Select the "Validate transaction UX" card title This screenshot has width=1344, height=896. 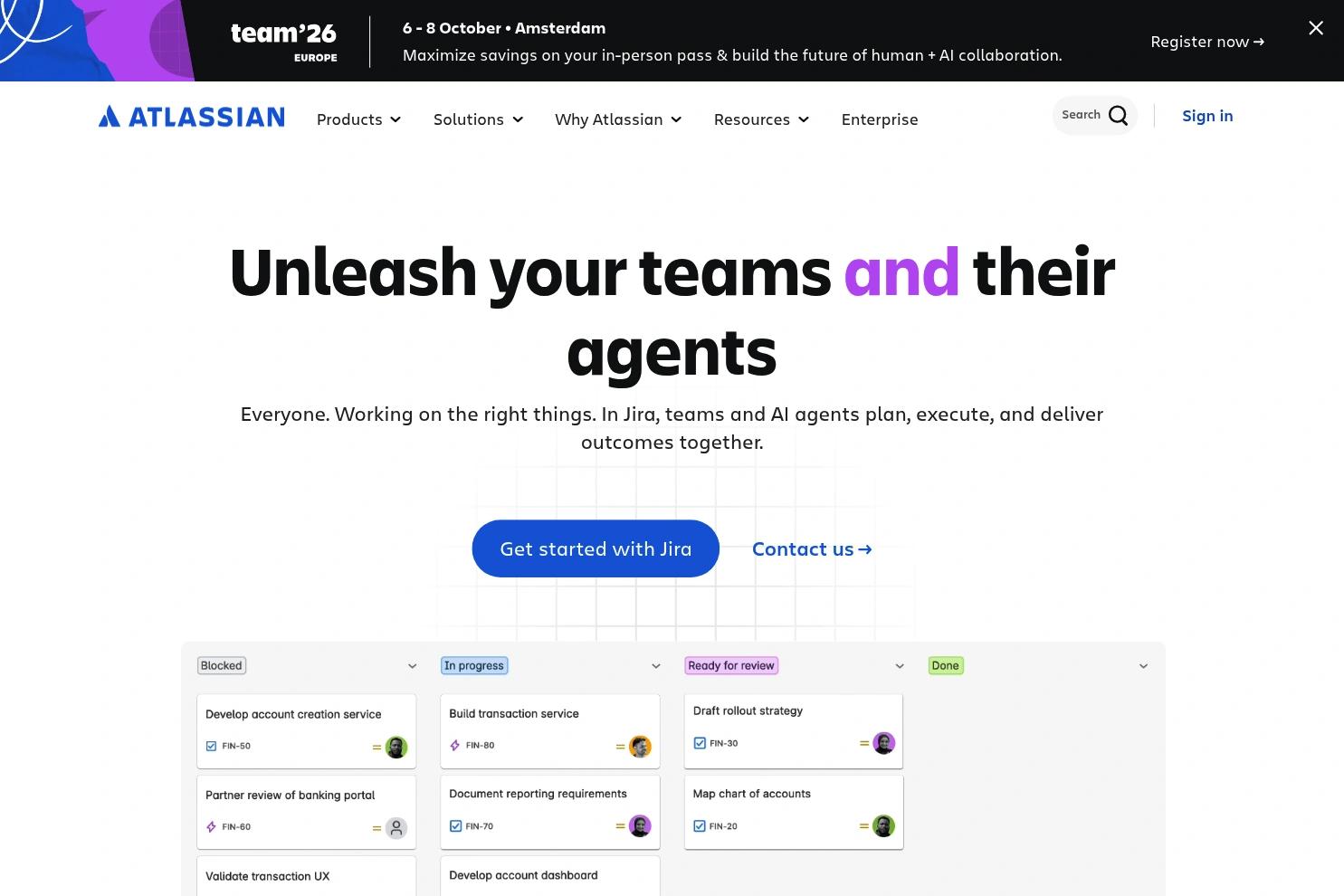pos(268,876)
